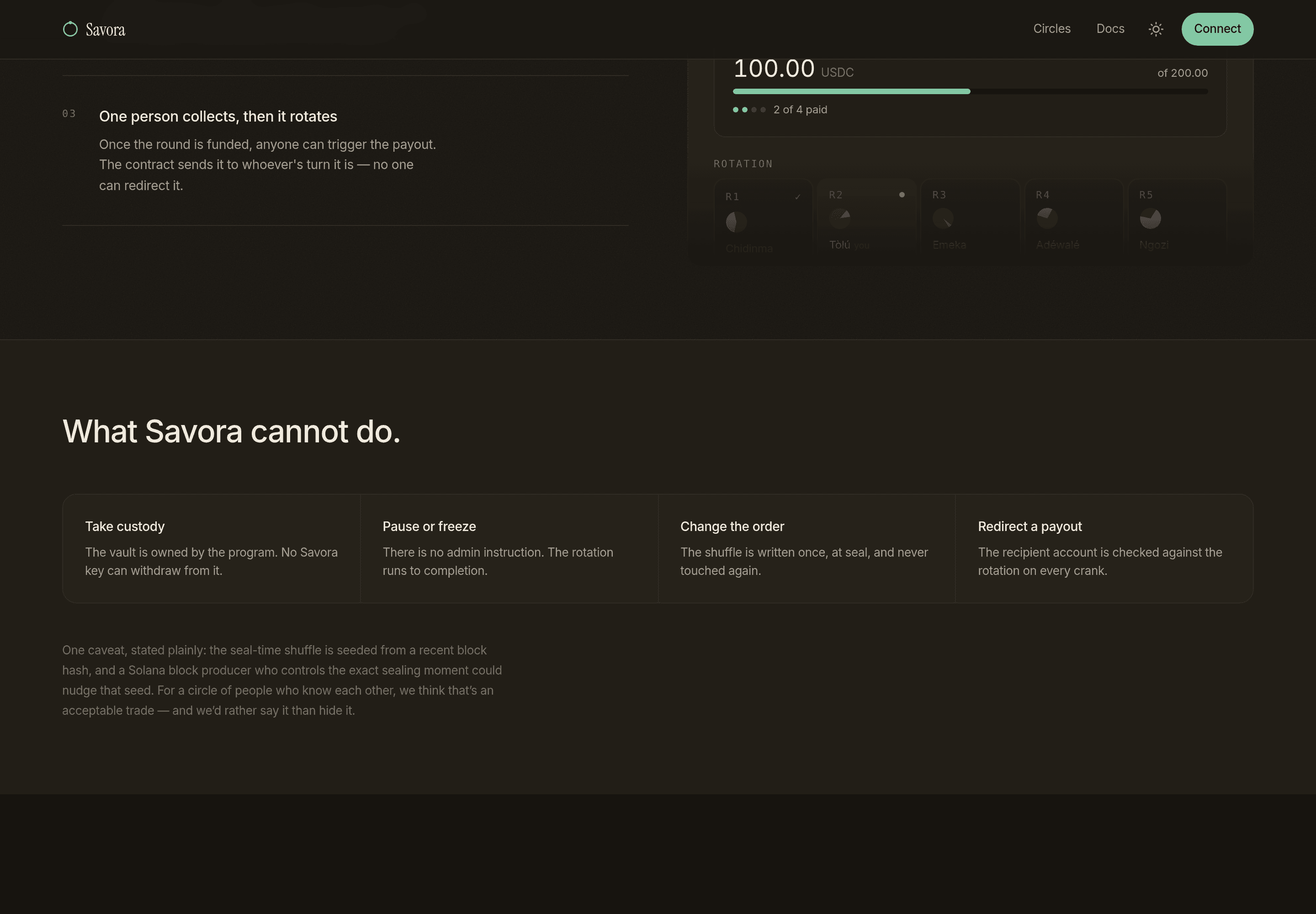Click the '100.00 USDC' amount
1316x914 pixels.
tap(793, 69)
